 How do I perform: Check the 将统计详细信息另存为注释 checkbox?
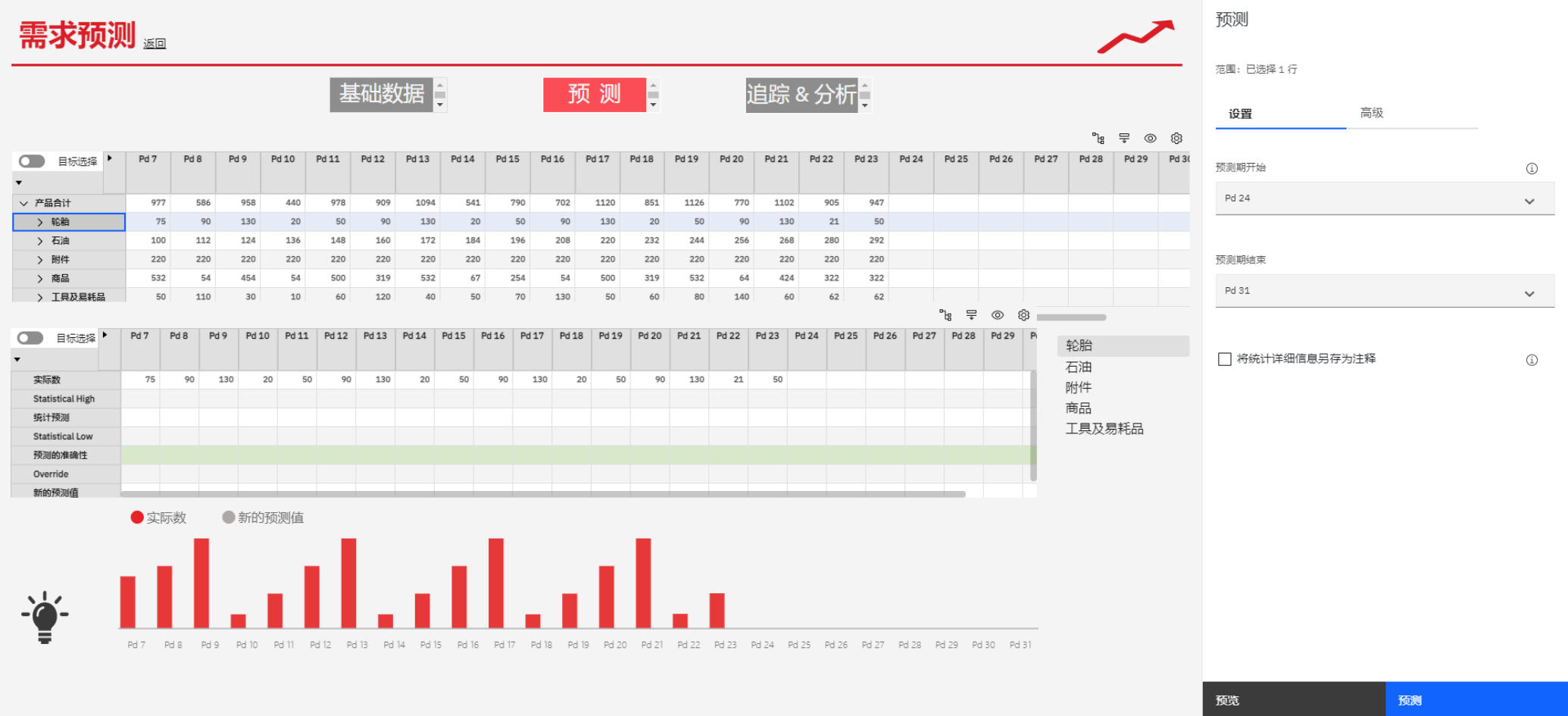click(1225, 359)
